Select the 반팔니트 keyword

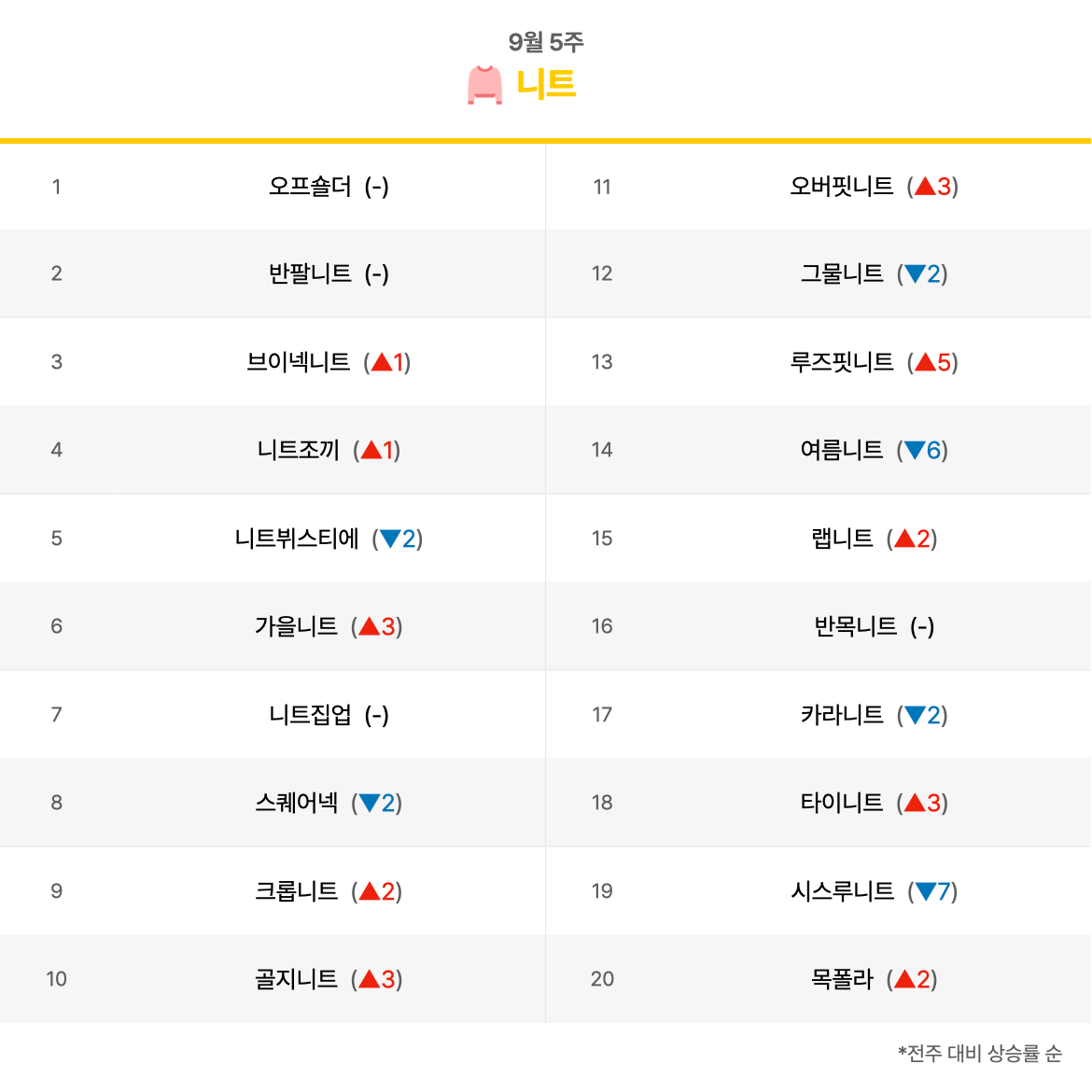pyautogui.click(x=310, y=273)
